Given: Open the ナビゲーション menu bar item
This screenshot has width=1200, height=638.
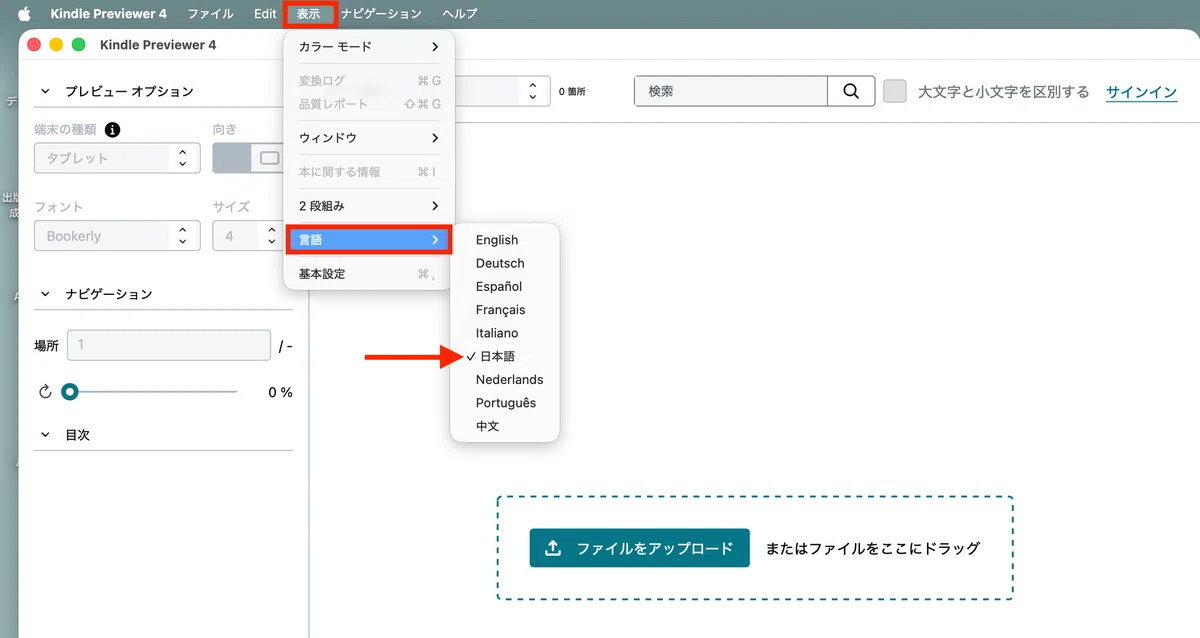Looking at the screenshot, I should point(381,14).
